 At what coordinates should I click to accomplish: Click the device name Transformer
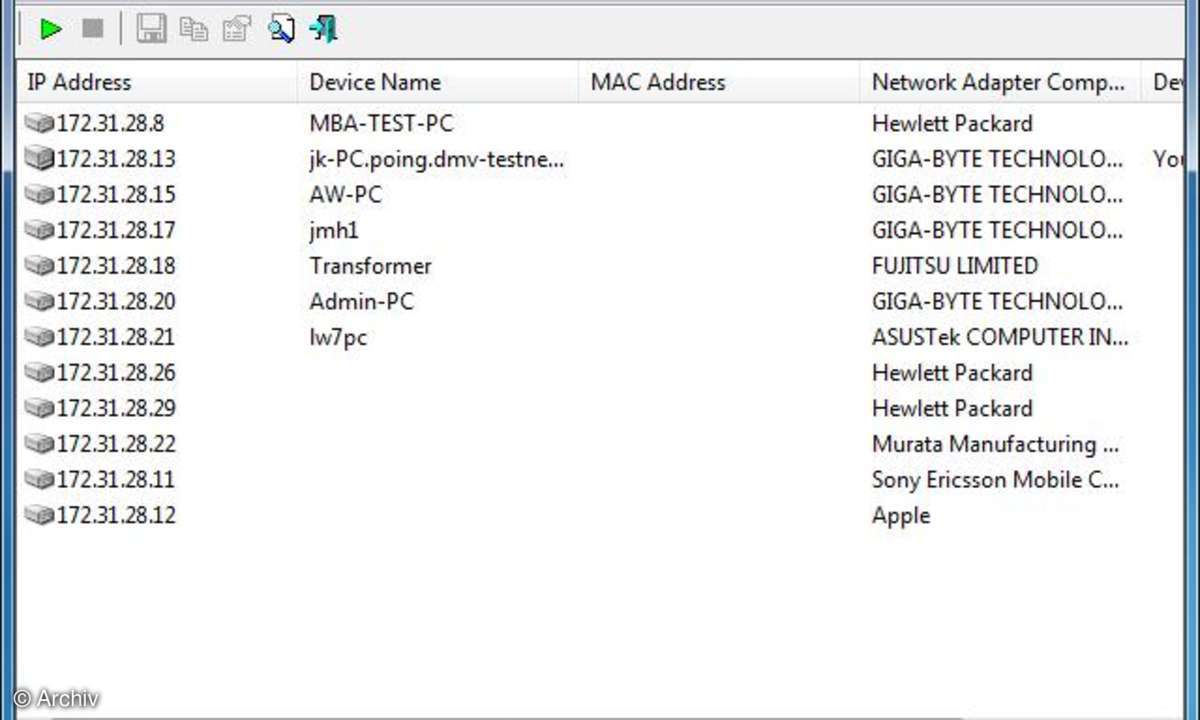[x=371, y=265]
